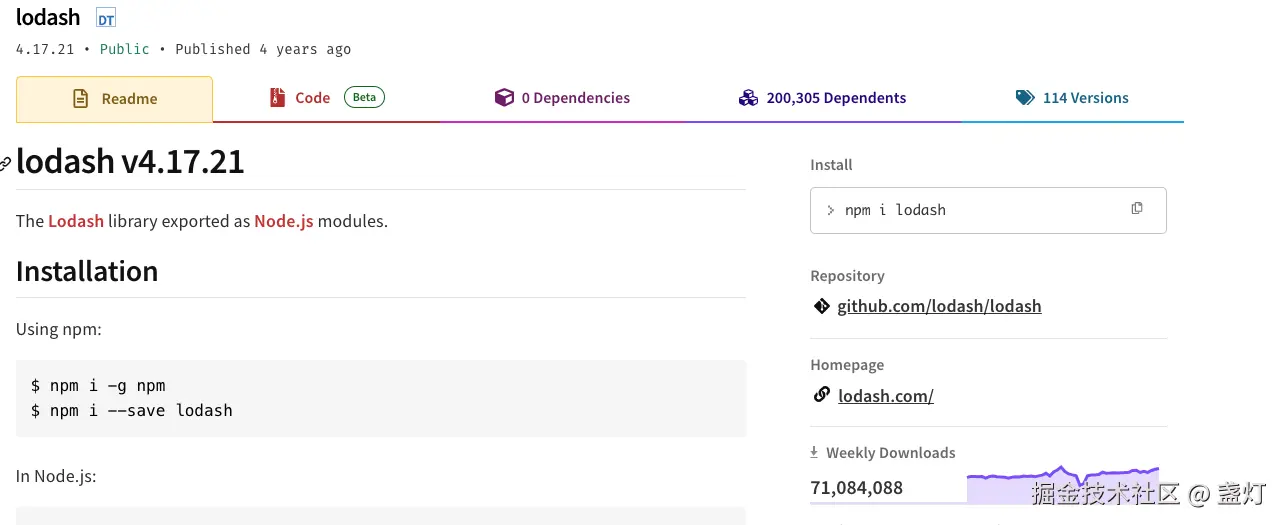The width and height of the screenshot is (1284, 525).
Task: Open the Readme tab
Action: [x=114, y=99]
